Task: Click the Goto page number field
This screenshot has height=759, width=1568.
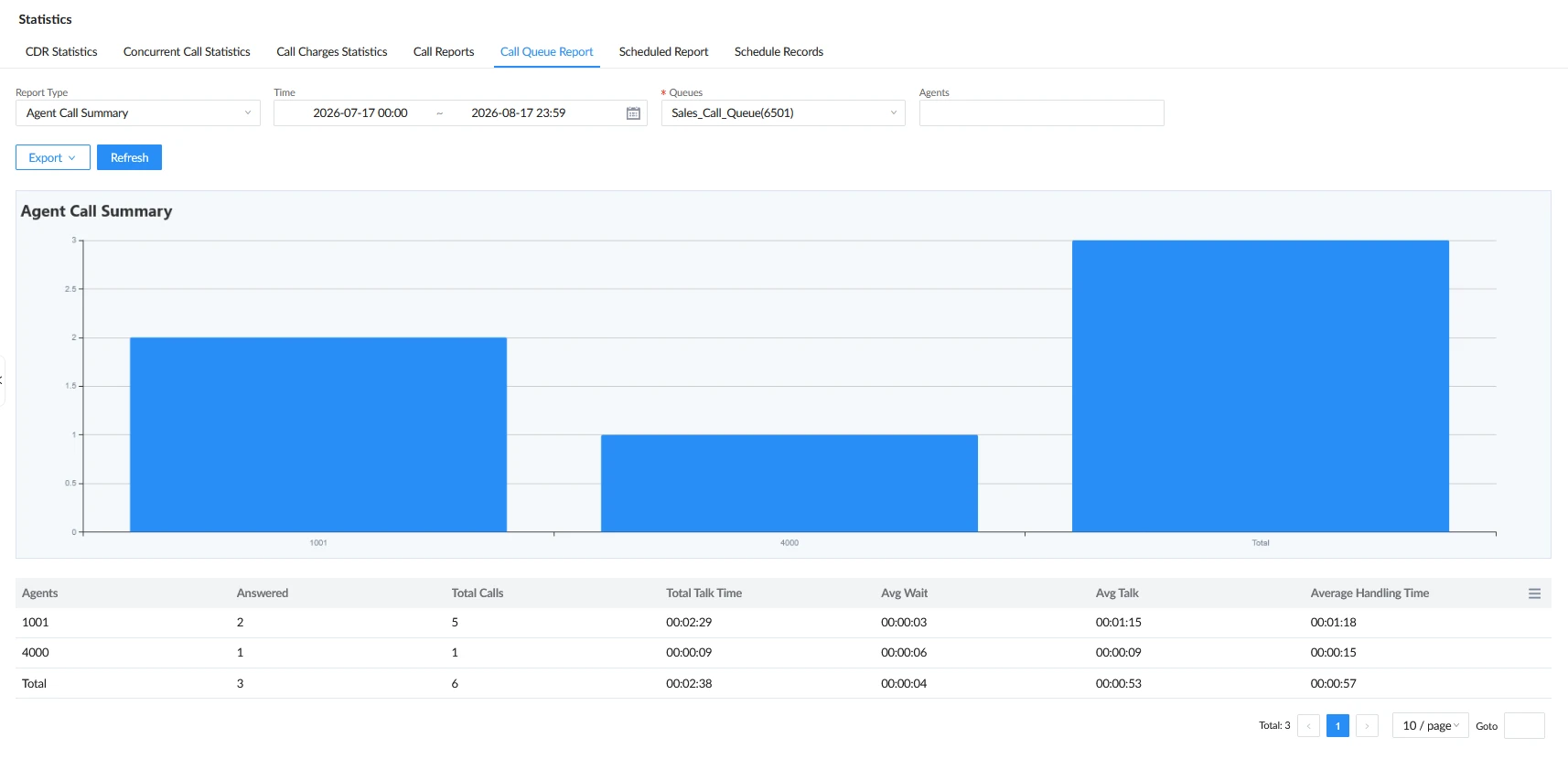Action: (x=1524, y=726)
